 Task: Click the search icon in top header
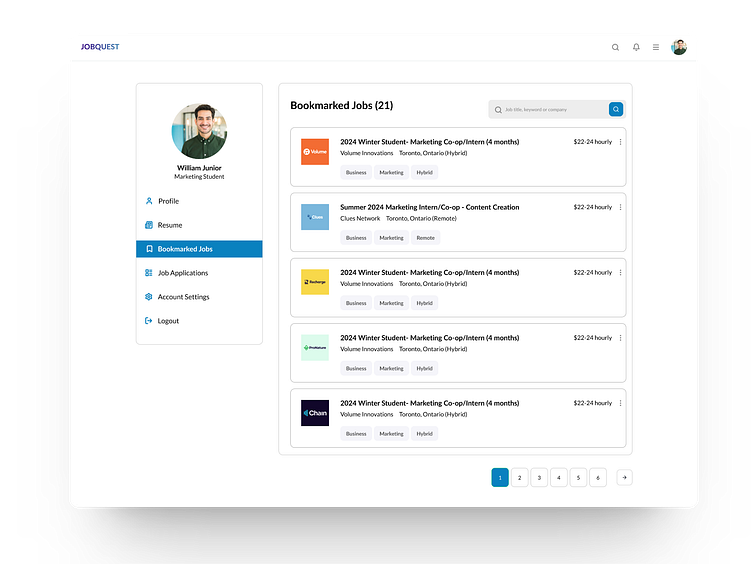pyautogui.click(x=615, y=47)
